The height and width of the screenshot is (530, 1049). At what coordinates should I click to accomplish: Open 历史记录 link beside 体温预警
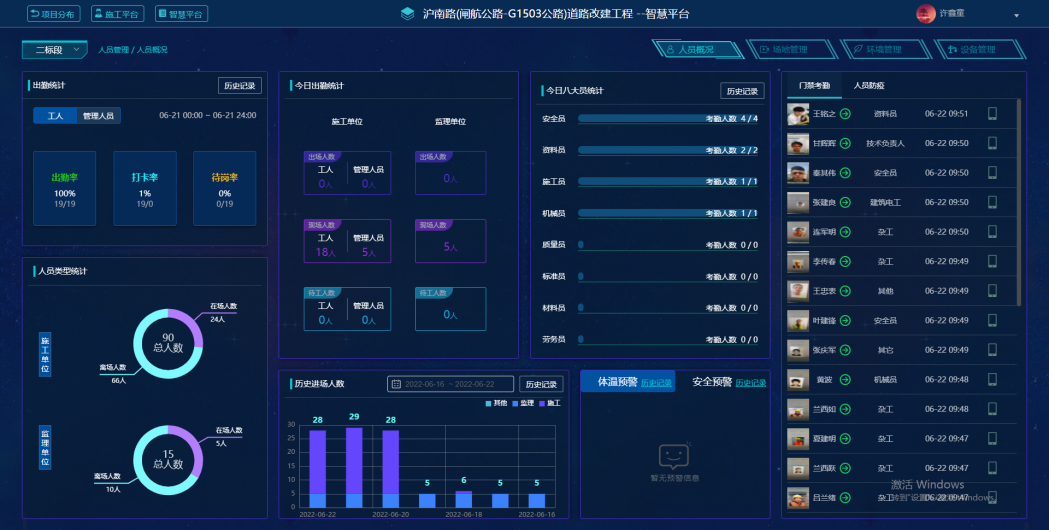point(656,383)
